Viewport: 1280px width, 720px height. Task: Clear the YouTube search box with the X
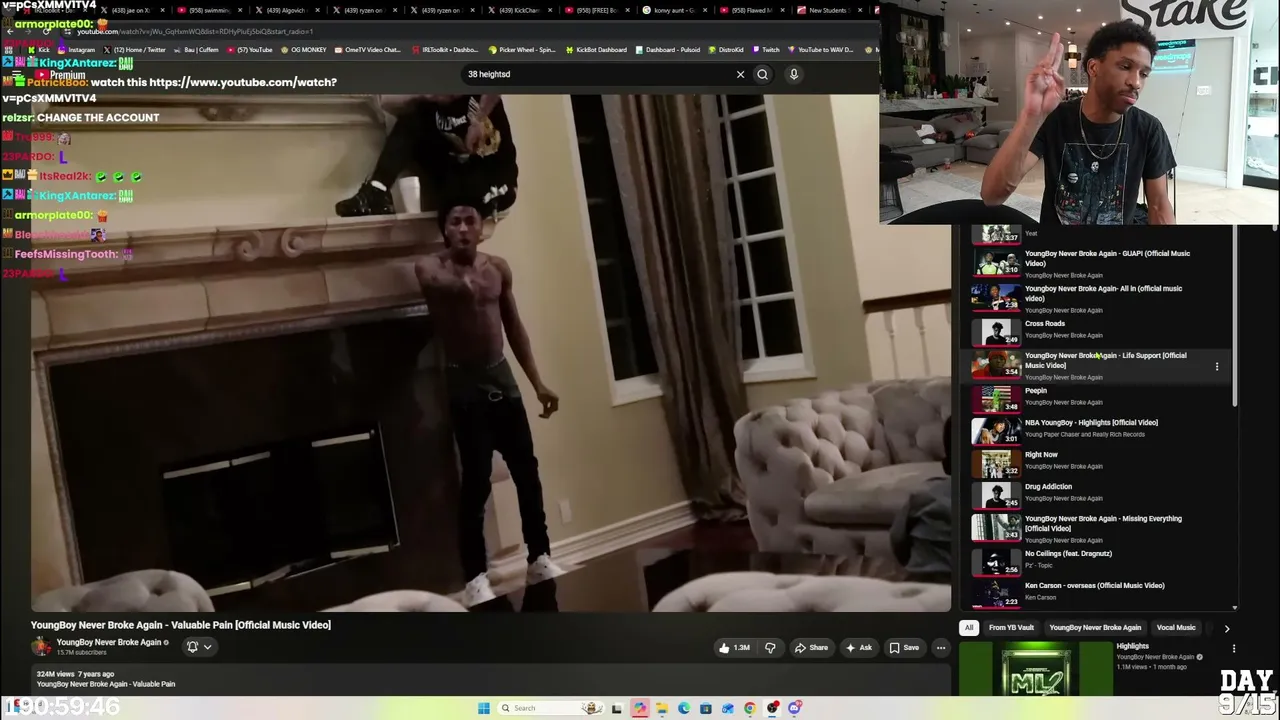(740, 74)
